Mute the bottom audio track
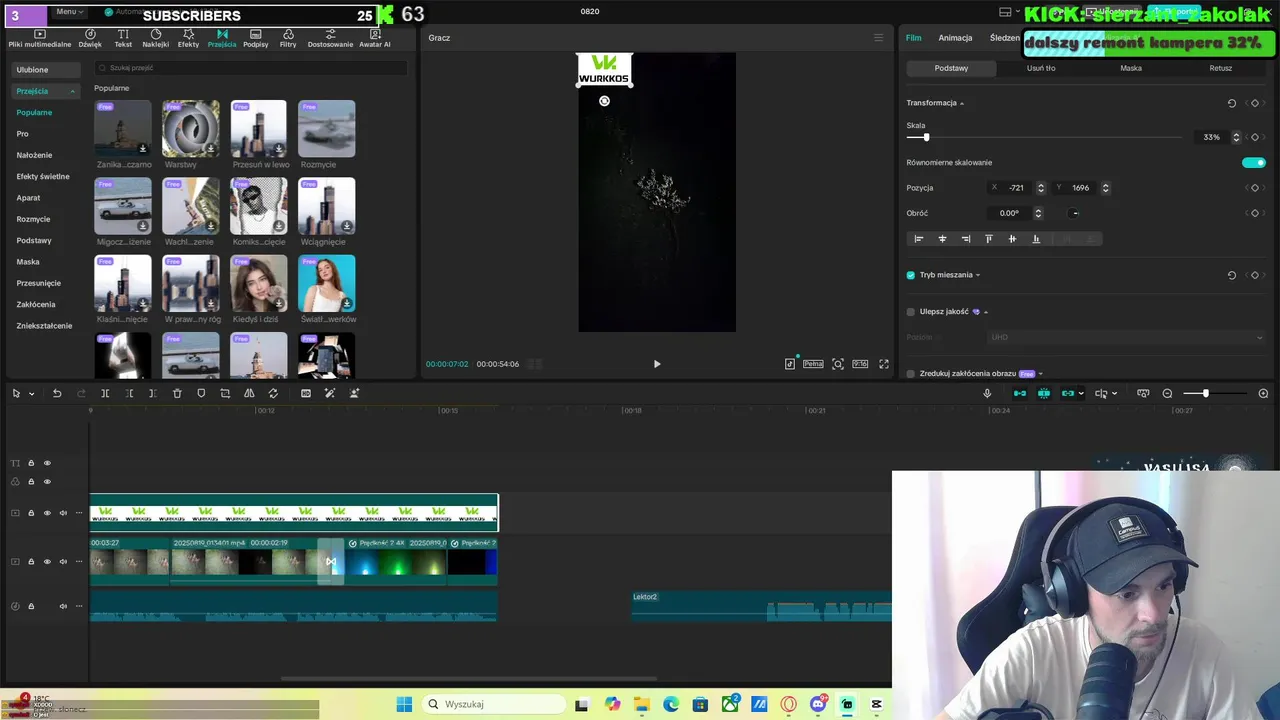Image resolution: width=1280 pixels, height=720 pixels. 63,606
